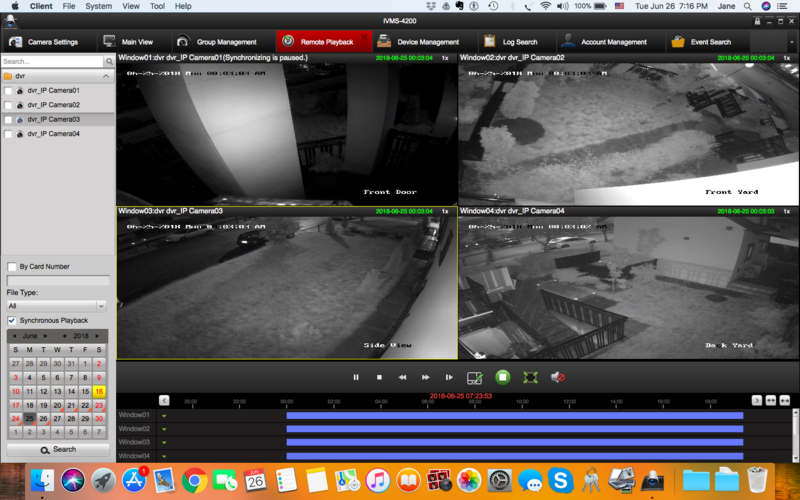Check the dvr_IP Camera01 checkbox
800x500 pixels.
click(x=8, y=91)
